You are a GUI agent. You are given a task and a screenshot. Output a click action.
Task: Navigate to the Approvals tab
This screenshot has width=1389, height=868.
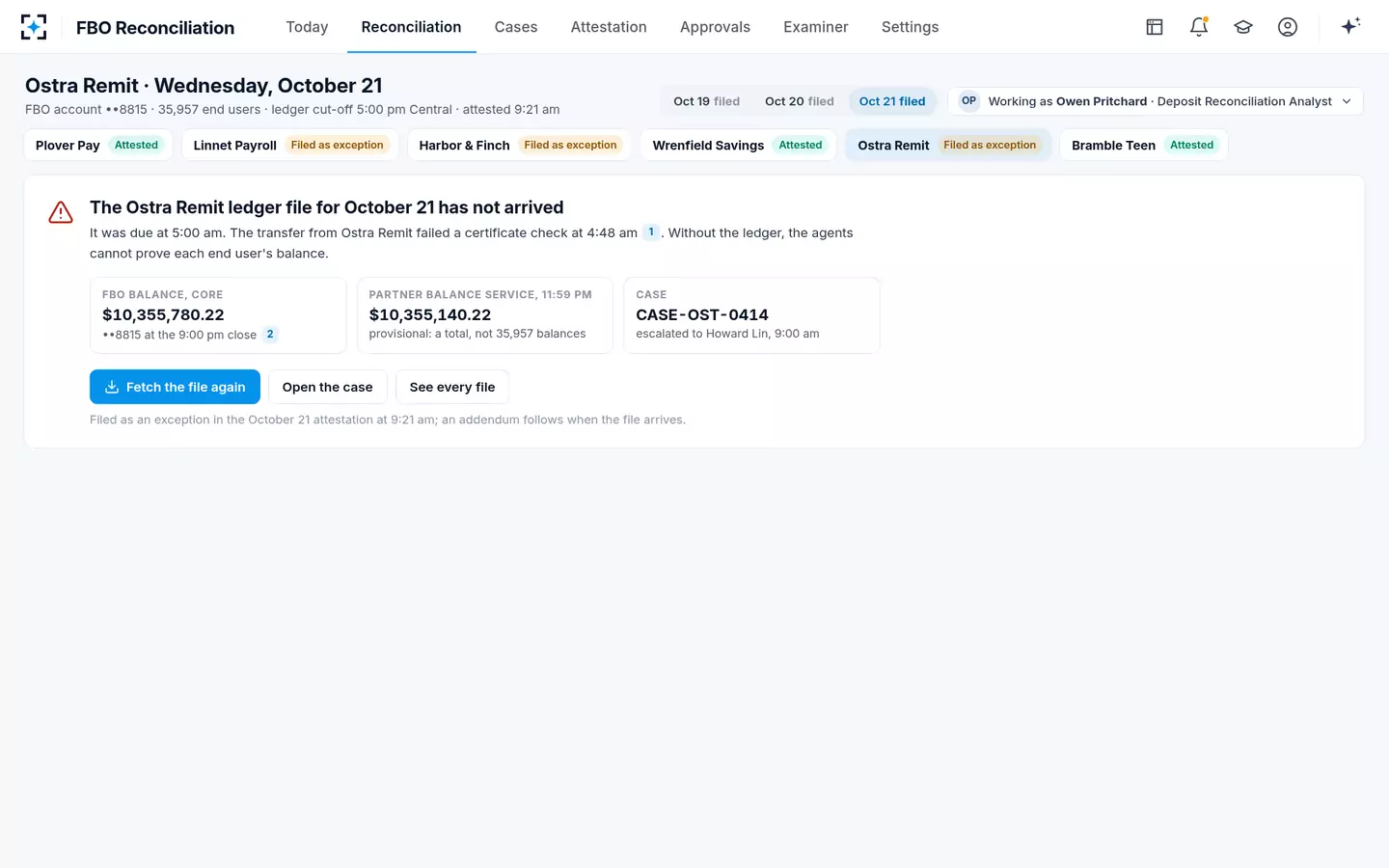click(x=715, y=27)
